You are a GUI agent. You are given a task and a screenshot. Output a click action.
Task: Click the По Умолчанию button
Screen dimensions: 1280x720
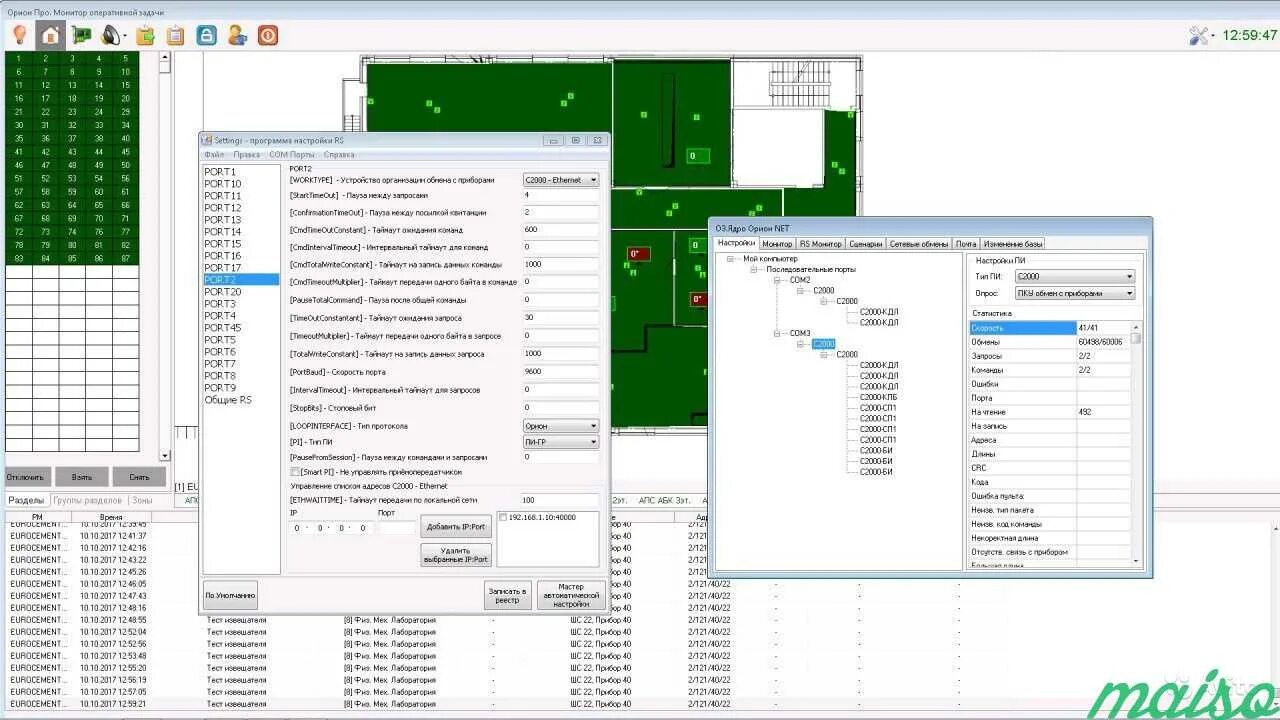click(x=230, y=595)
